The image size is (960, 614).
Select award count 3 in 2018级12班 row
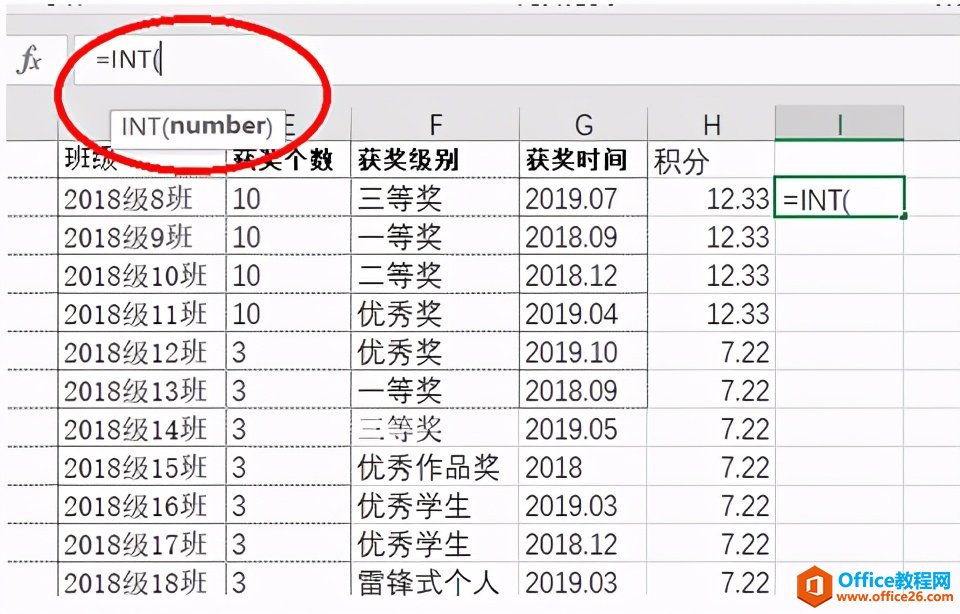click(x=288, y=351)
